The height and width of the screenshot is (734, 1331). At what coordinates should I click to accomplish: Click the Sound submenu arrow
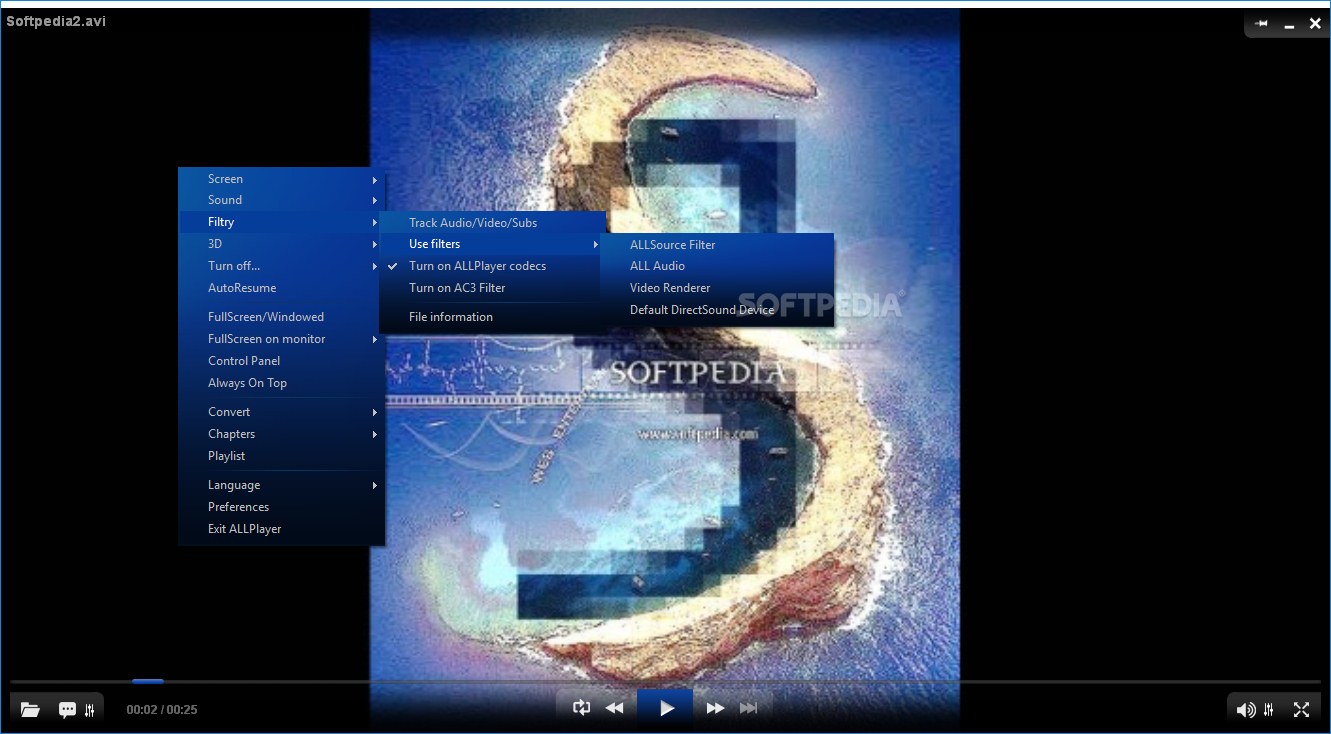coord(375,201)
